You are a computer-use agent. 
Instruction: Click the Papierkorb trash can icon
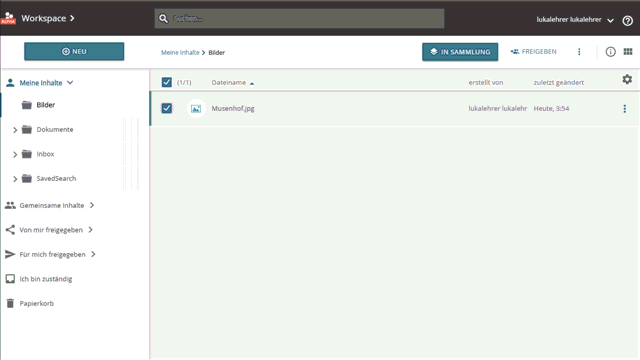10,303
